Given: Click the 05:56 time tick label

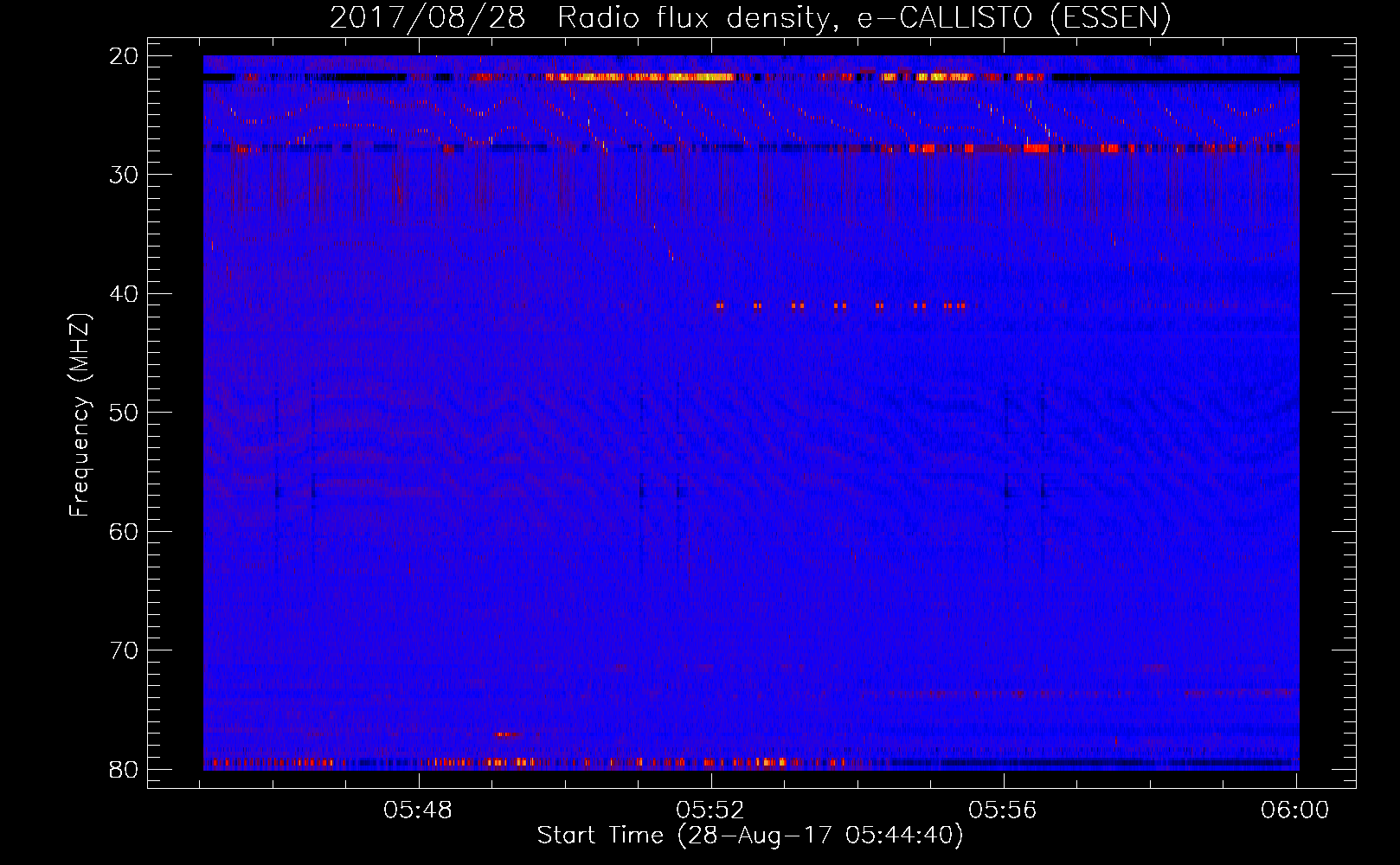Looking at the screenshot, I should point(1003,811).
